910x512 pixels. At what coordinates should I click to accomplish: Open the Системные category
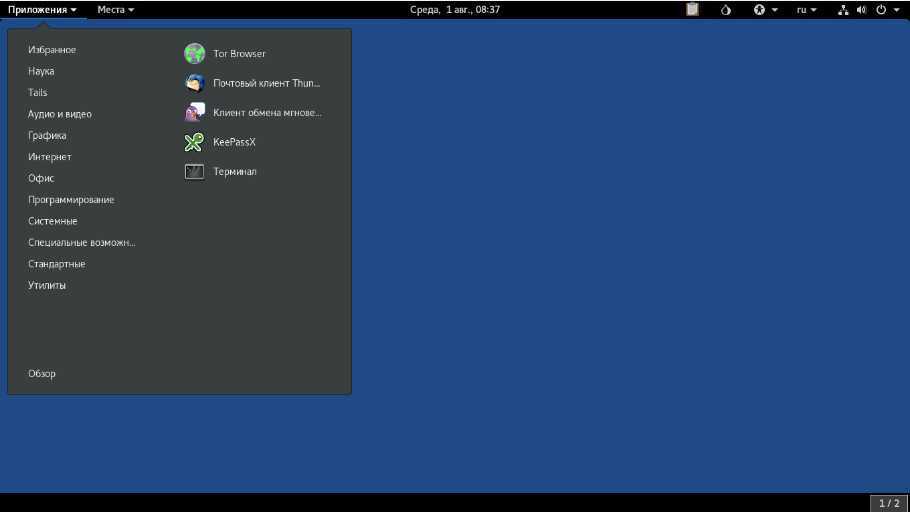coord(53,221)
